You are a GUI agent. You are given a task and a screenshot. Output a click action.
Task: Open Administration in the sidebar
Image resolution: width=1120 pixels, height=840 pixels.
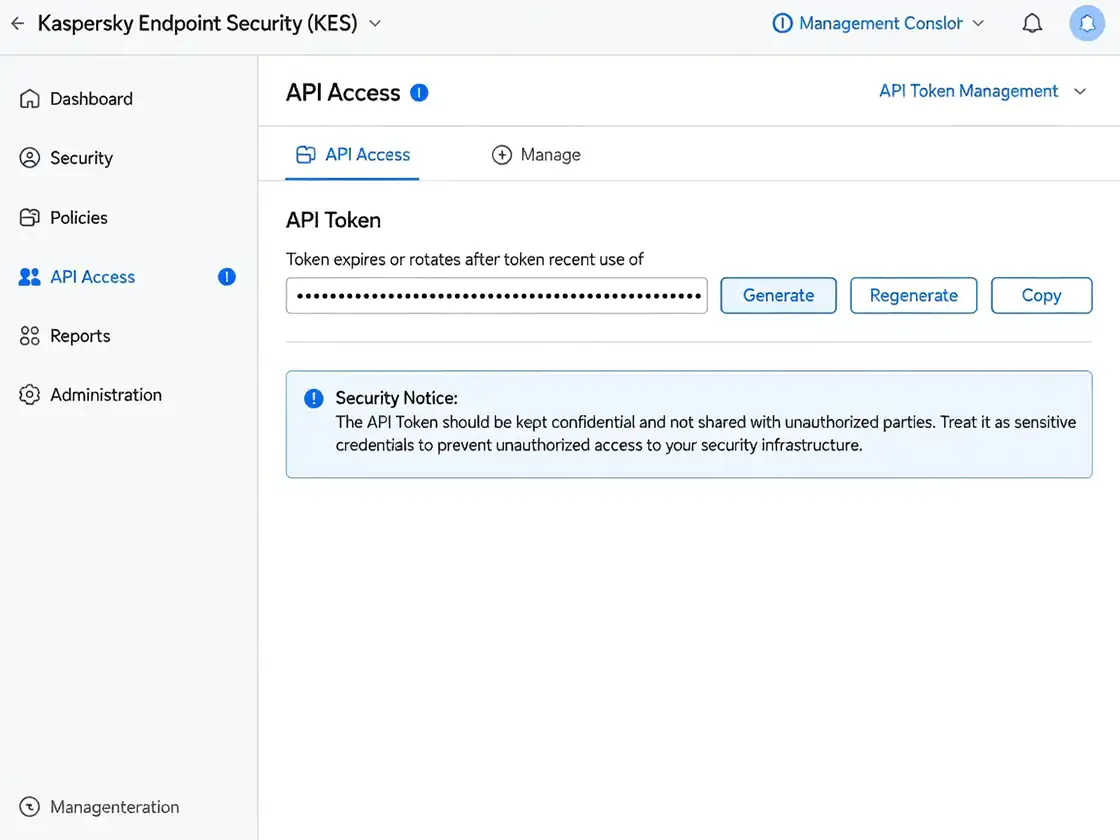pyautogui.click(x=106, y=394)
